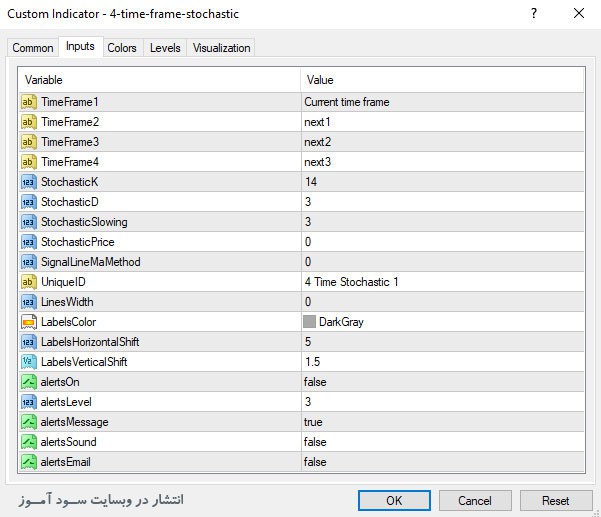Click the boolean icon beside alertsEmail
The height and width of the screenshot is (517, 601).
pos(28,462)
